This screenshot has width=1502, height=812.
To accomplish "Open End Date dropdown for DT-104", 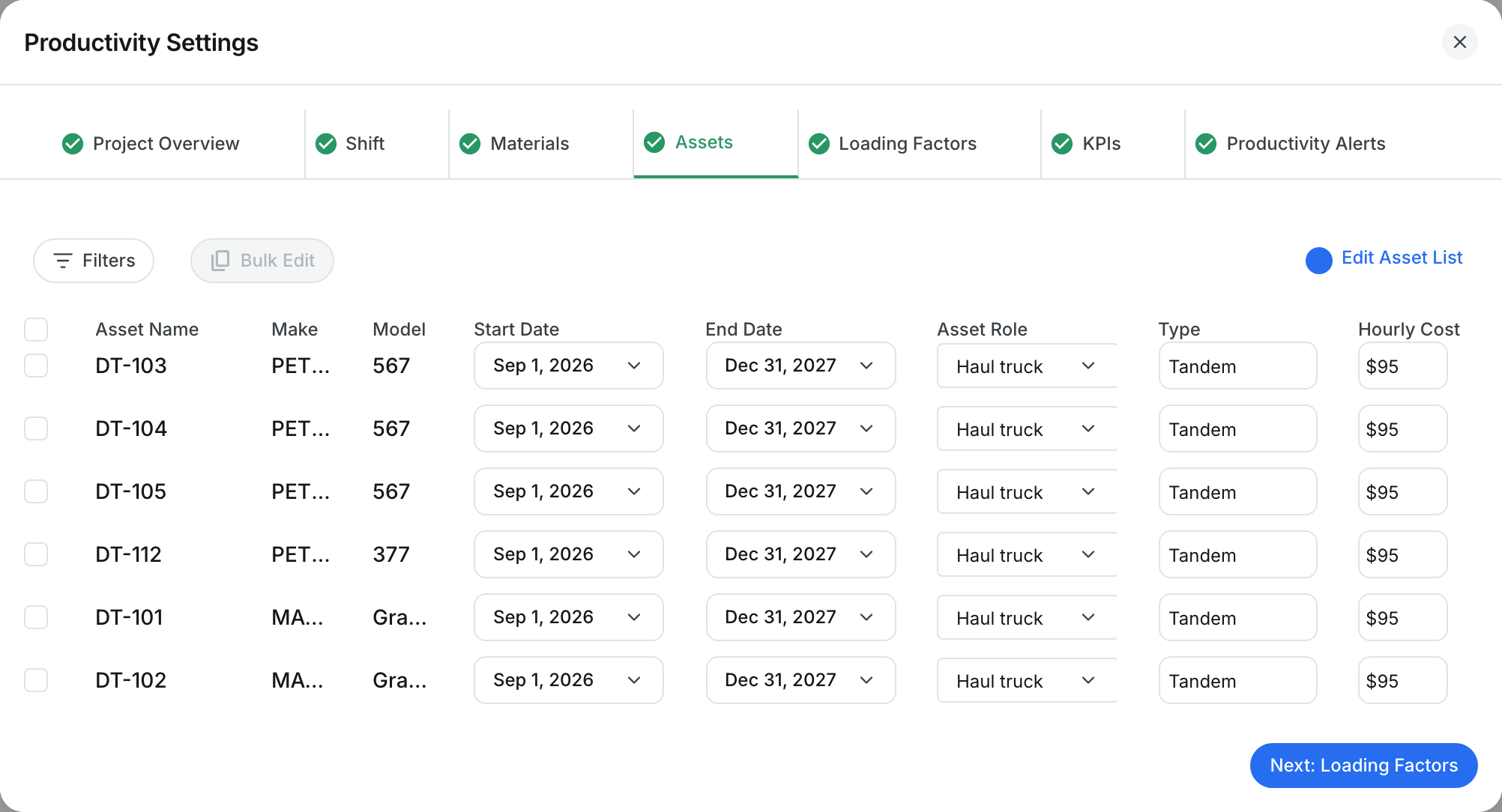I will pos(800,428).
